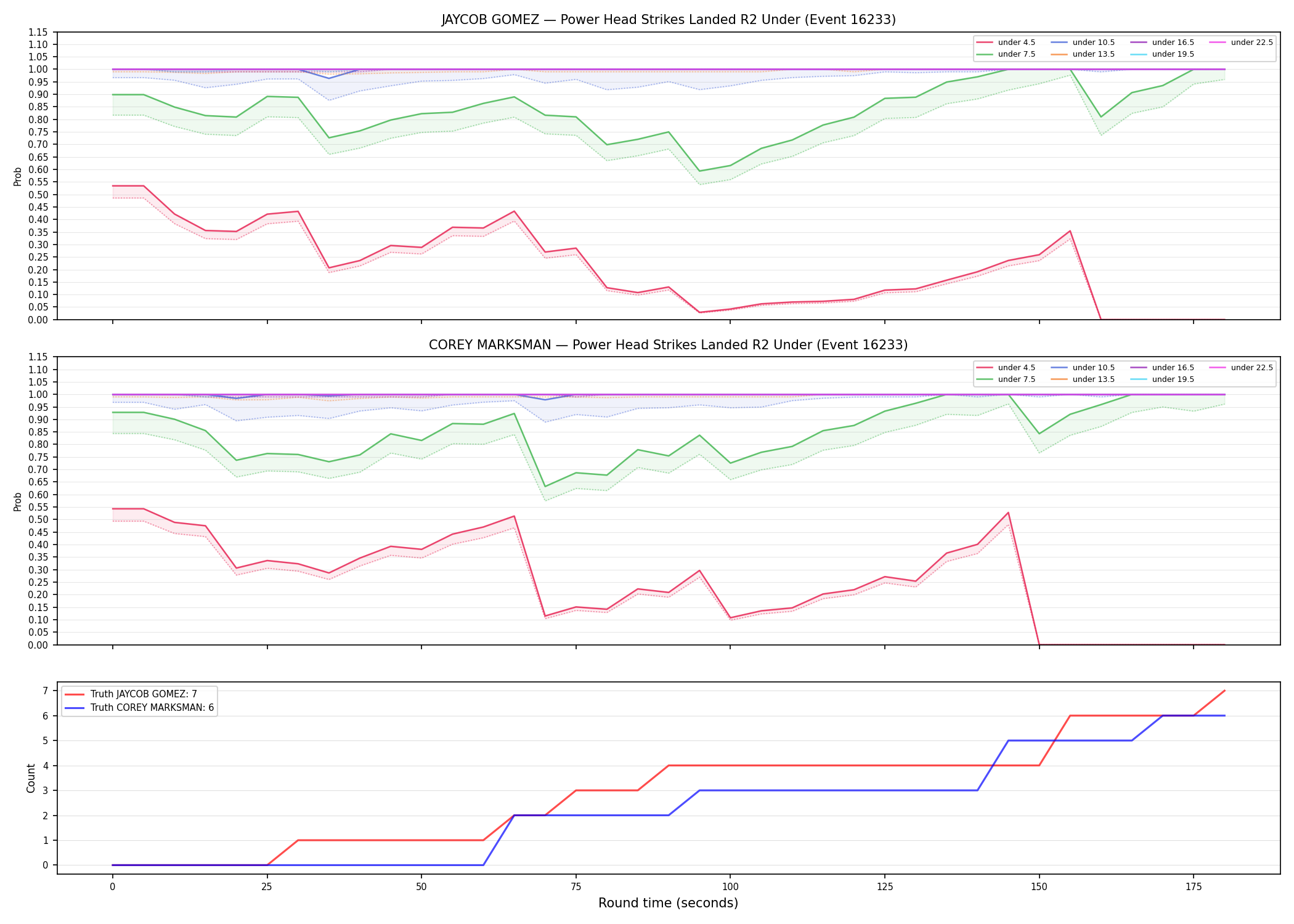Click the x-axis tick label 125

coord(885,887)
